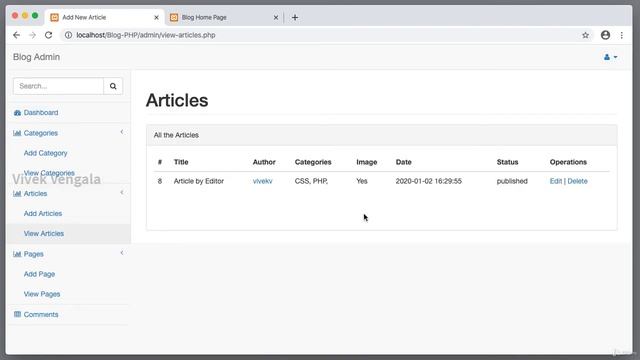Click the Categories chart icon in the sidebar
The image size is (640, 360).
click(x=17, y=133)
